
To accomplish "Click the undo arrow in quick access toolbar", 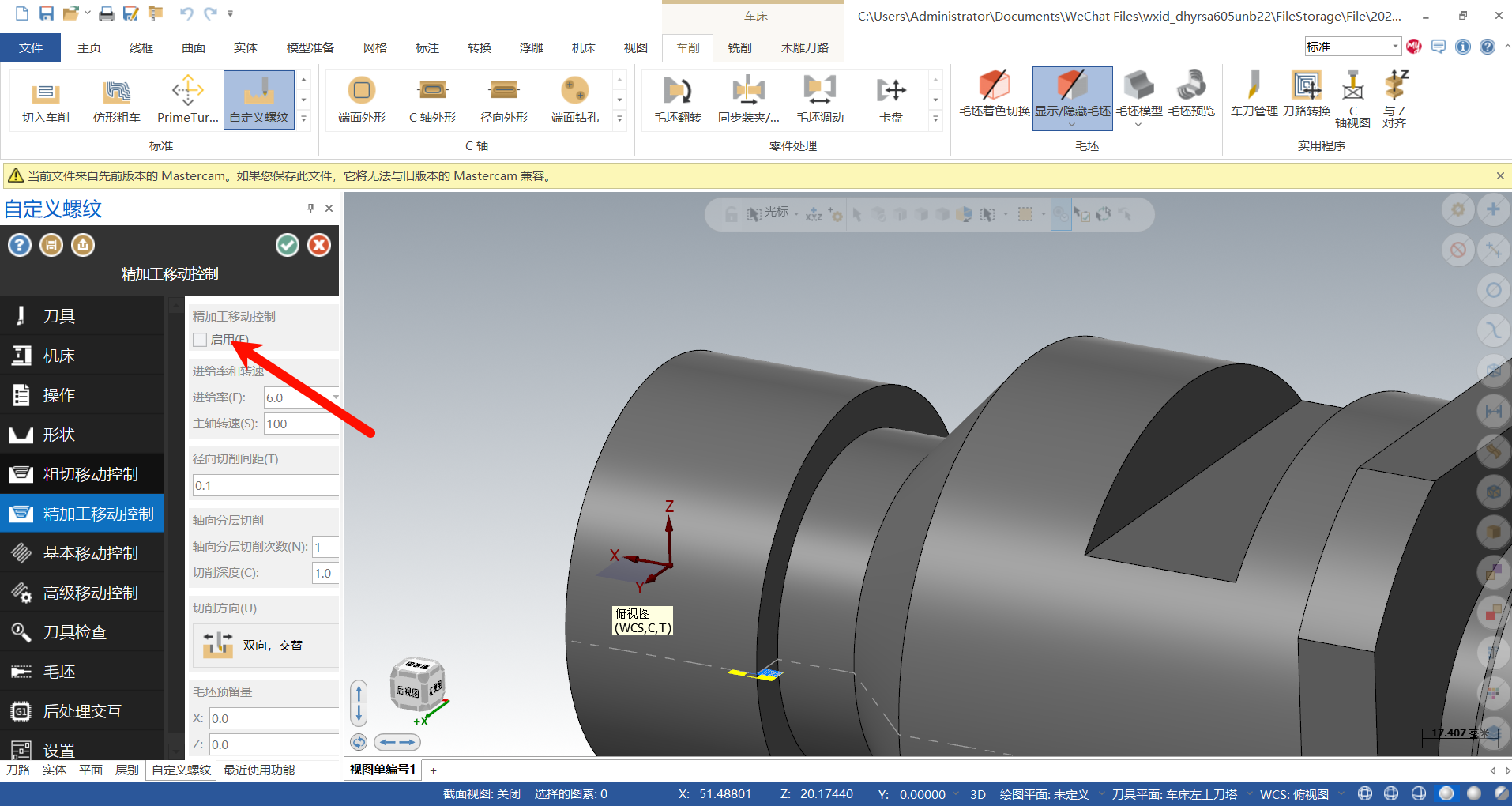I will (186, 13).
